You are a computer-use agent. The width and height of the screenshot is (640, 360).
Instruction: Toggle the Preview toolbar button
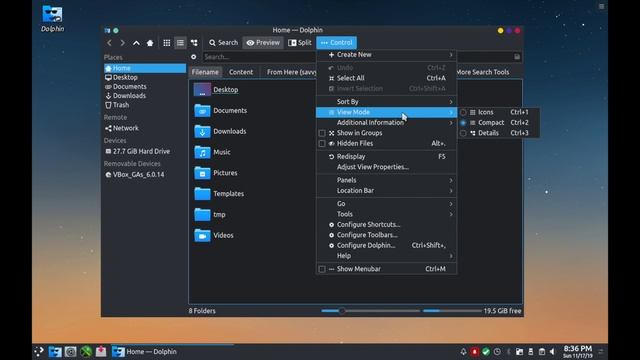point(263,42)
